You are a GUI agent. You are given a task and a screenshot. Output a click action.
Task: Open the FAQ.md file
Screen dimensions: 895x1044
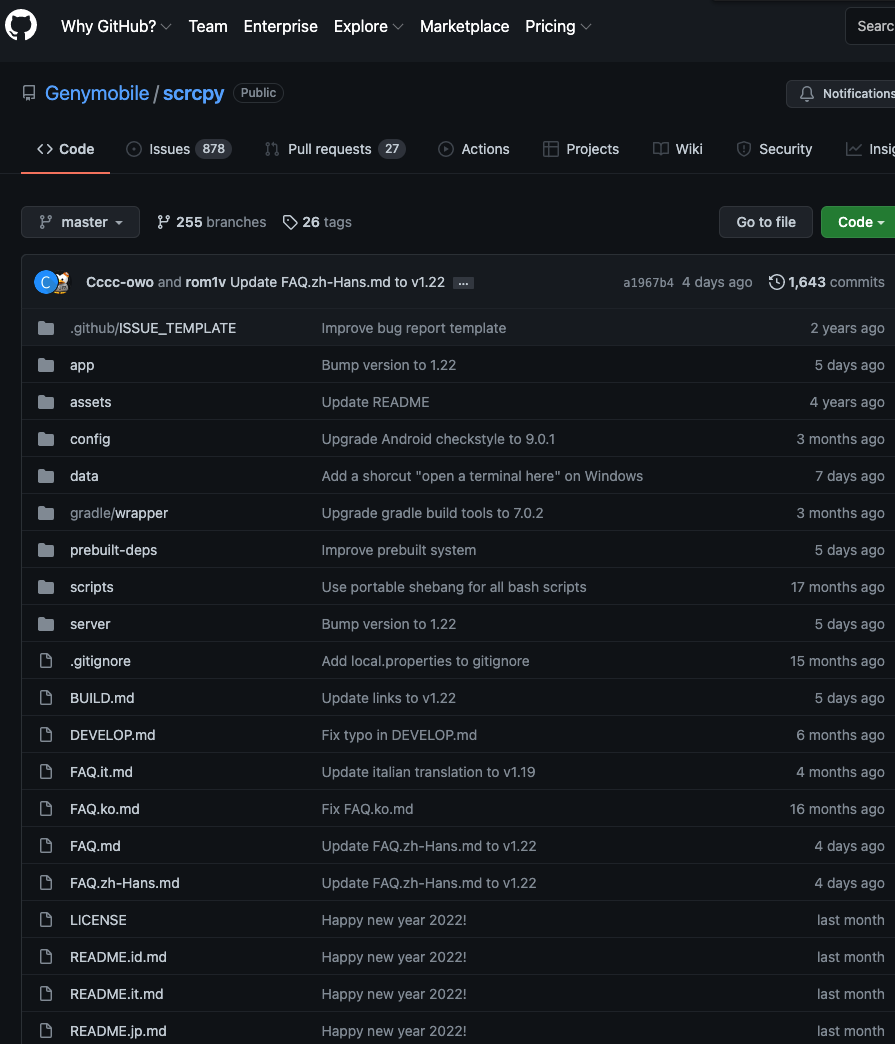click(x=95, y=846)
